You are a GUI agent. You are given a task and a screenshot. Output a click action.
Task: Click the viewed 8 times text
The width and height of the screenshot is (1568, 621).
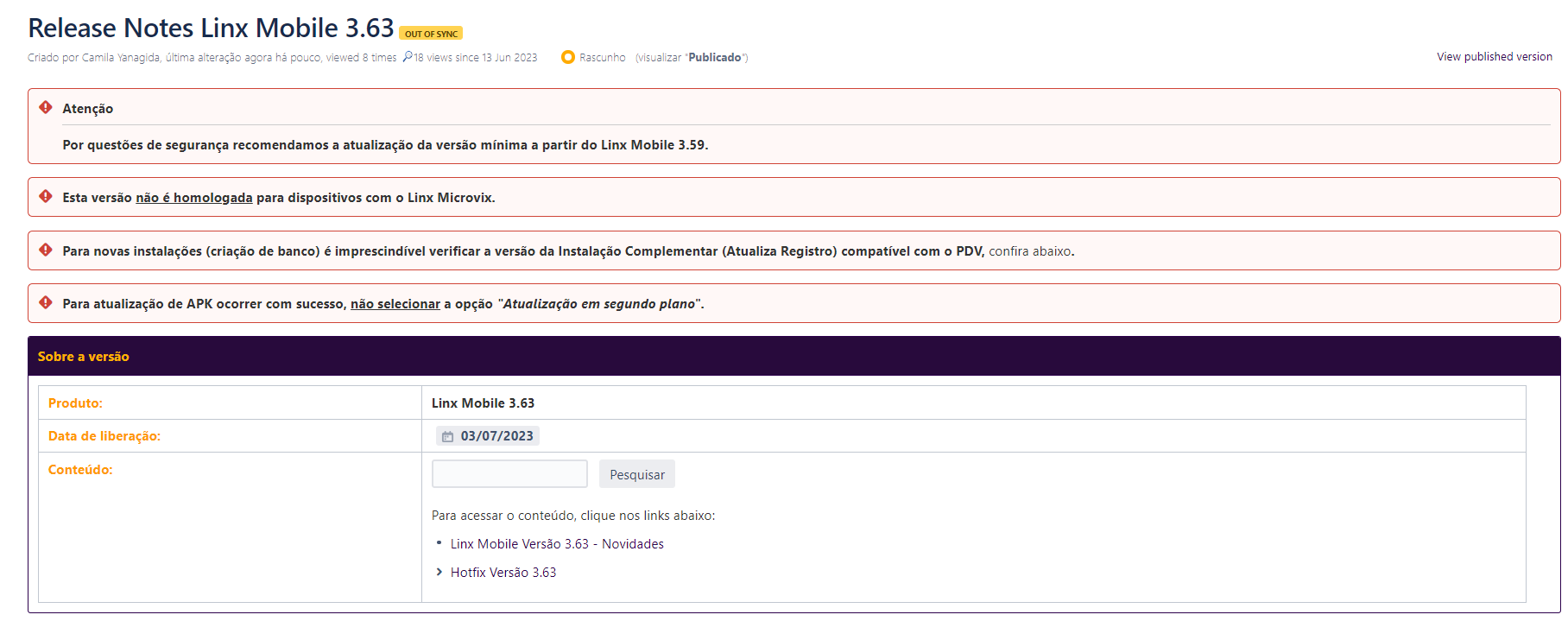[361, 58]
